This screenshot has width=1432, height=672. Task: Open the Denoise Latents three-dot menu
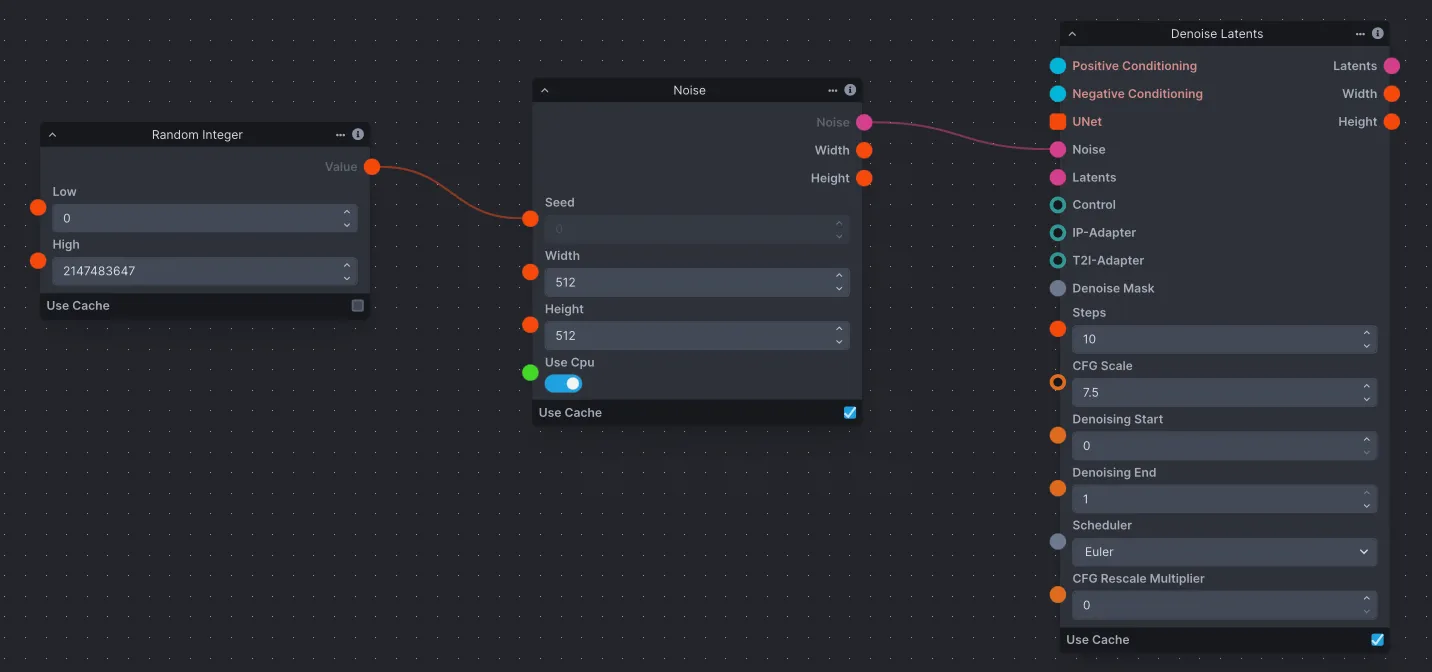1360,33
